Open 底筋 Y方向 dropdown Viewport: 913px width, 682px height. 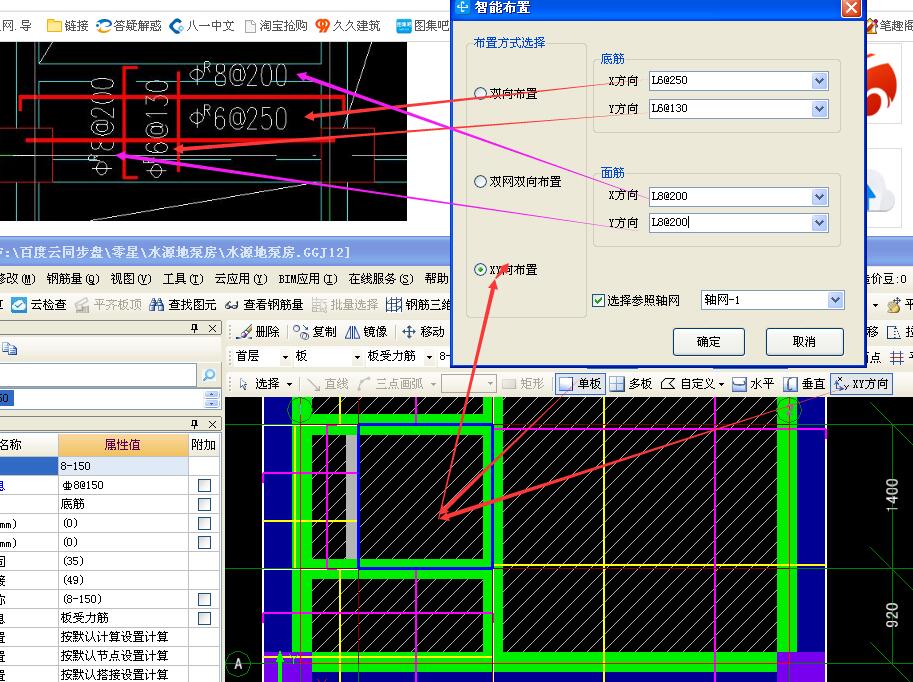tap(819, 108)
